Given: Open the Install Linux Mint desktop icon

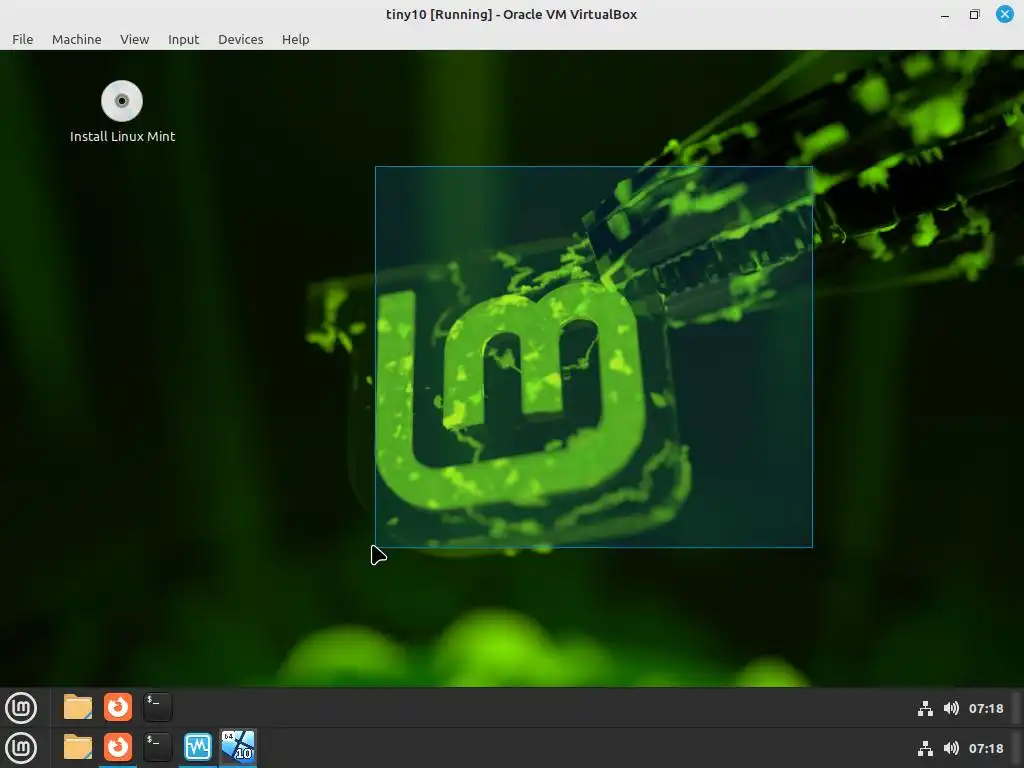Looking at the screenshot, I should [x=122, y=112].
